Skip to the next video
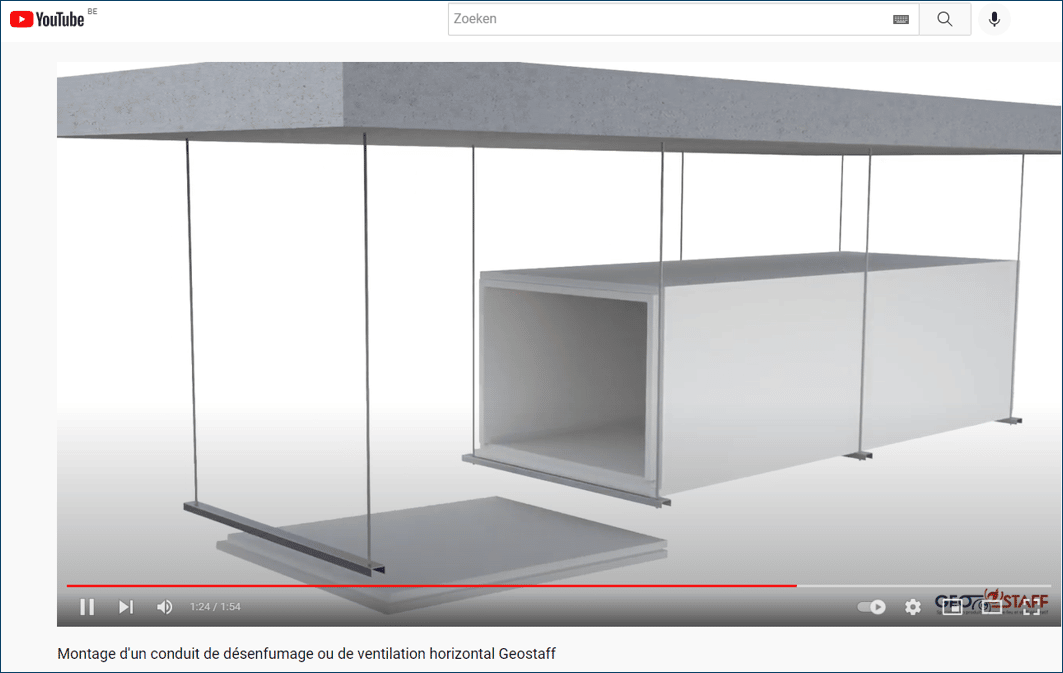The height and width of the screenshot is (673, 1063). click(x=125, y=606)
